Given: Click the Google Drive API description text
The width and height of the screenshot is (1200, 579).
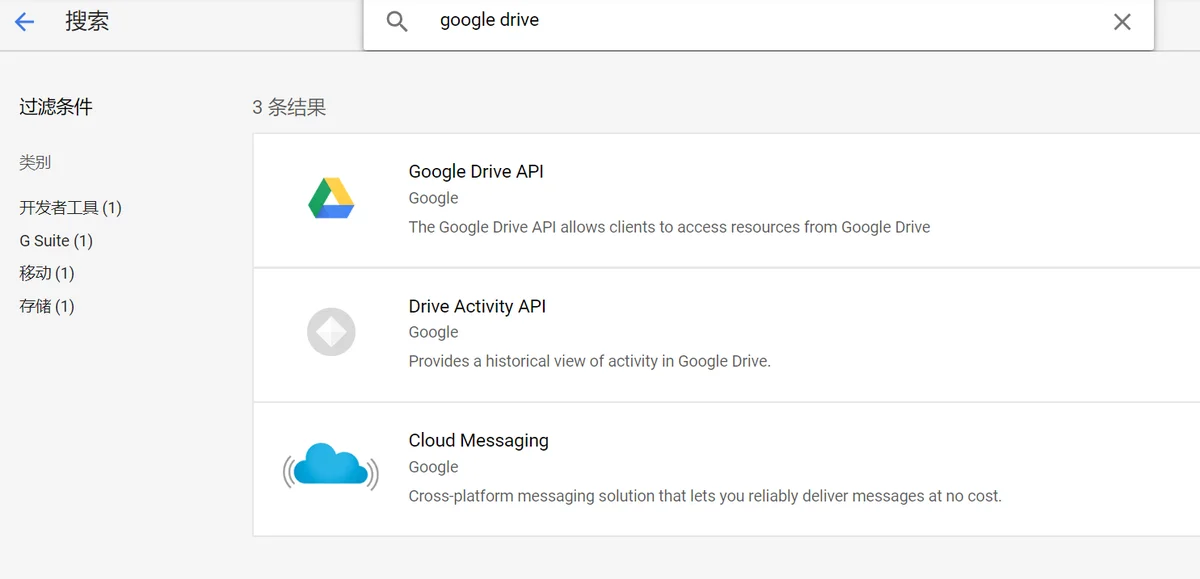Looking at the screenshot, I should pos(669,227).
